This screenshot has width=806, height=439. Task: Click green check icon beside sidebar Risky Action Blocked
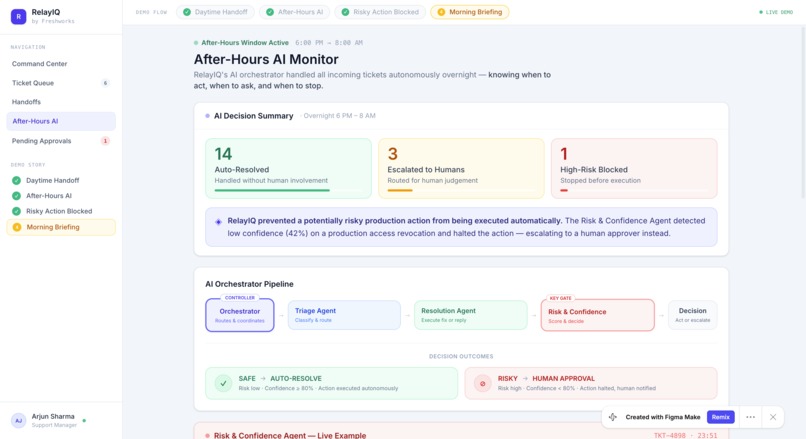tap(16, 211)
